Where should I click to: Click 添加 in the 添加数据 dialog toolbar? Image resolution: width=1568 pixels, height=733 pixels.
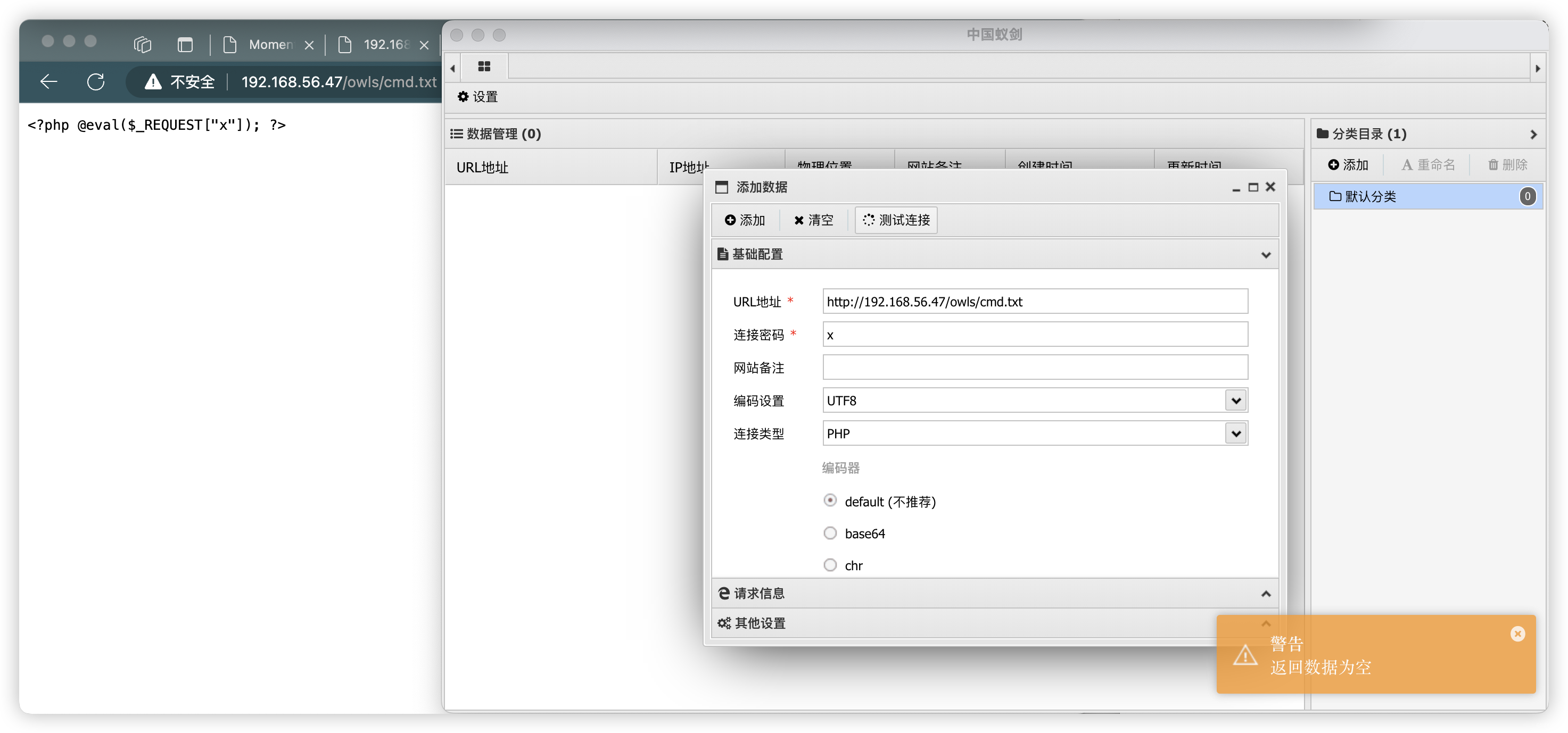click(x=745, y=220)
